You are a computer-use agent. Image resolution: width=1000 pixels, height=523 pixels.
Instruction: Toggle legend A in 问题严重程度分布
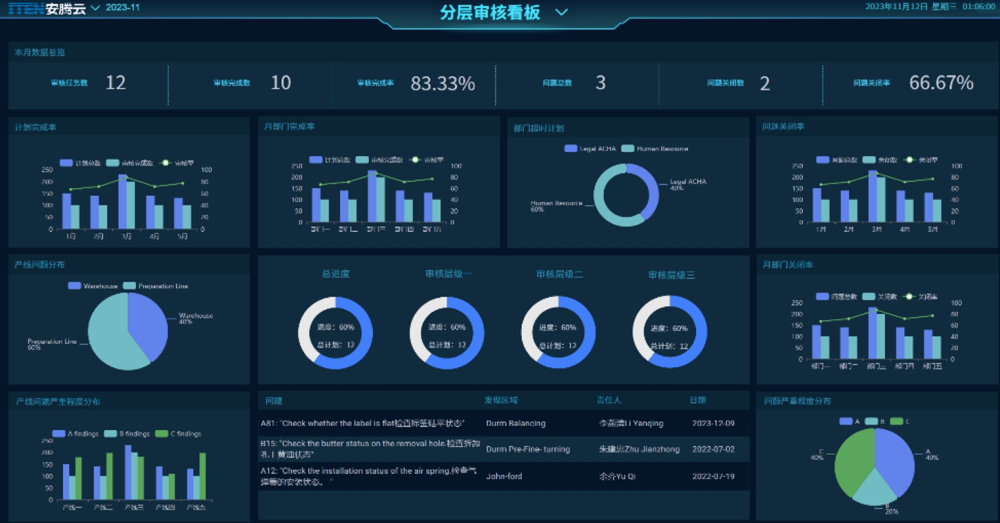[x=850, y=421]
